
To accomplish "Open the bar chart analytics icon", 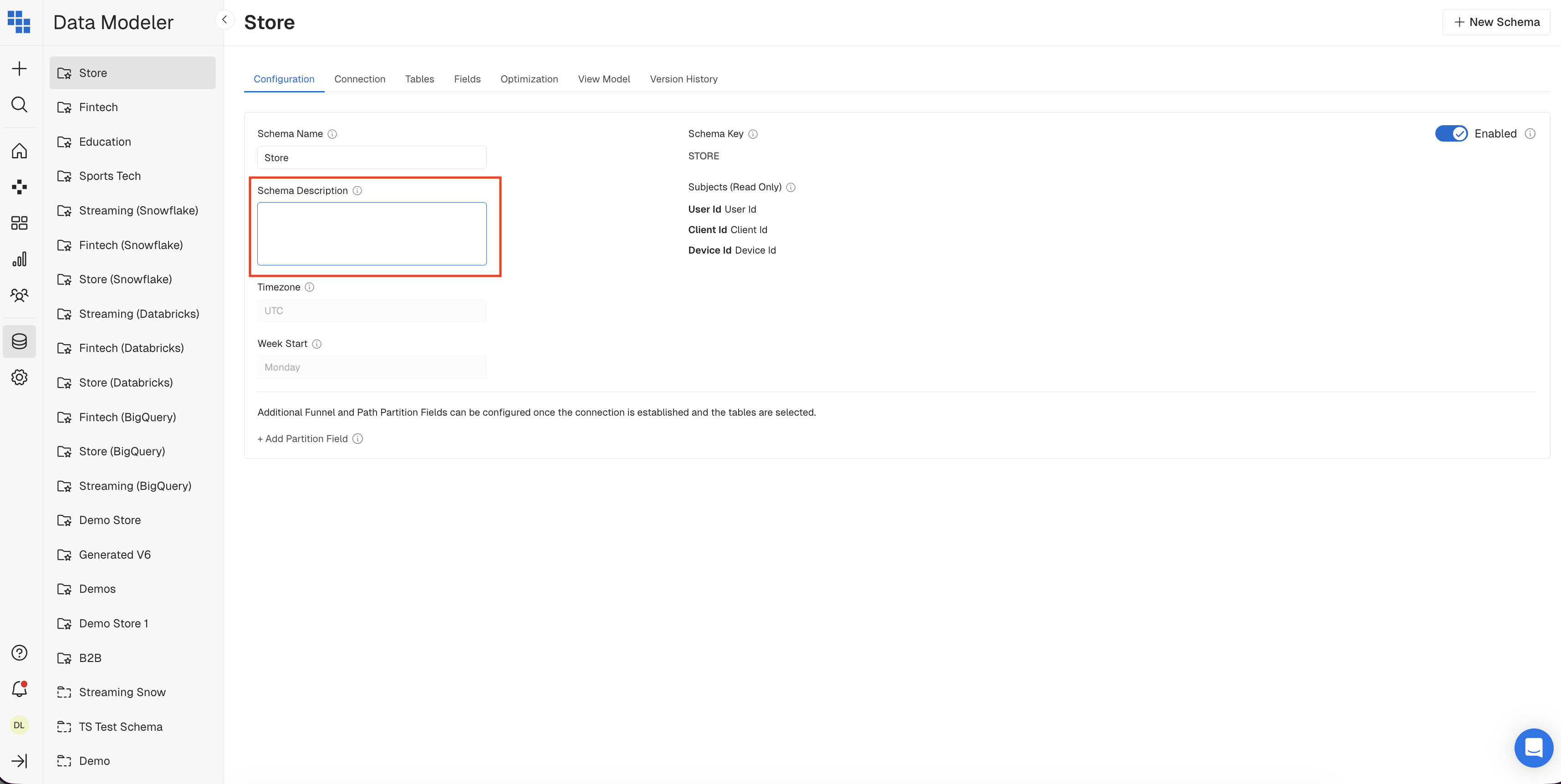I will coord(20,260).
